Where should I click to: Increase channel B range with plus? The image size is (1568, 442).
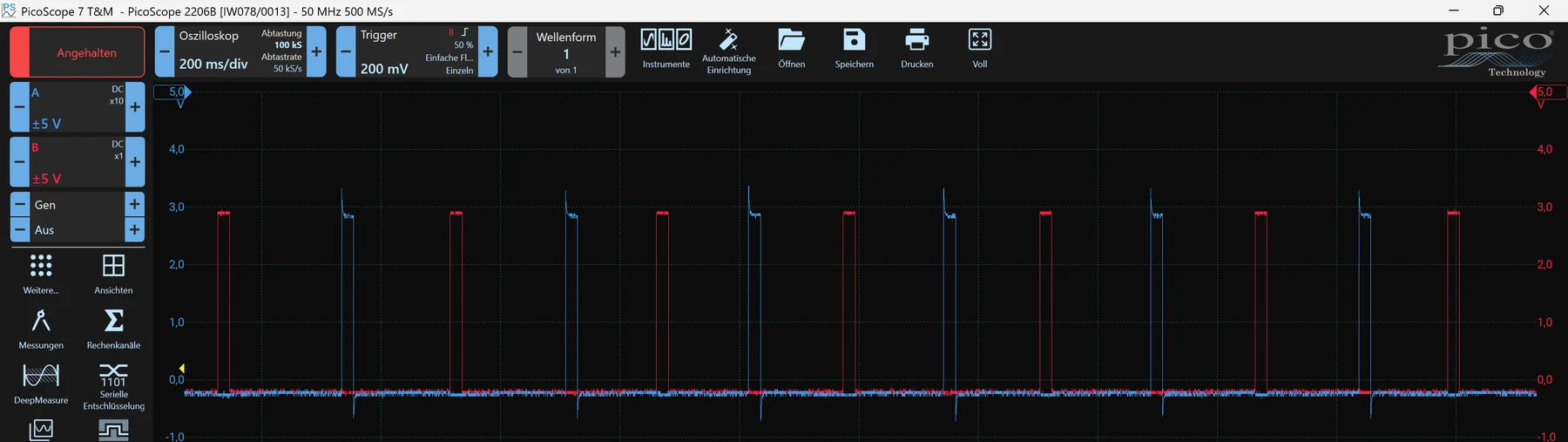tap(135, 162)
